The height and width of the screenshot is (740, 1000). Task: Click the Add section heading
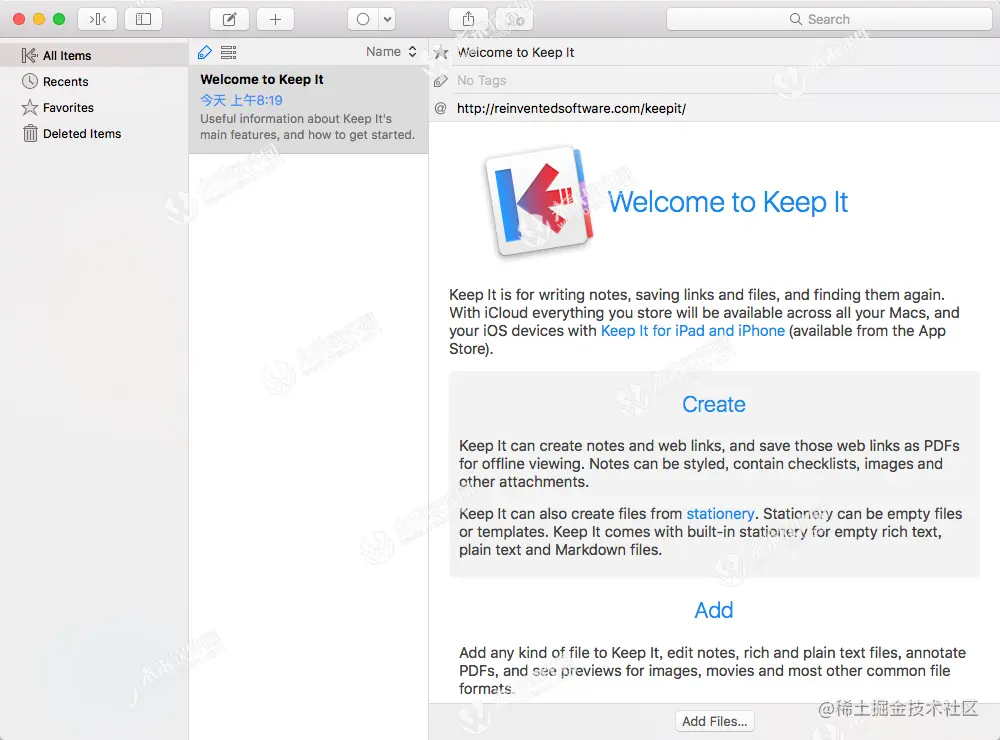pyautogui.click(x=714, y=610)
